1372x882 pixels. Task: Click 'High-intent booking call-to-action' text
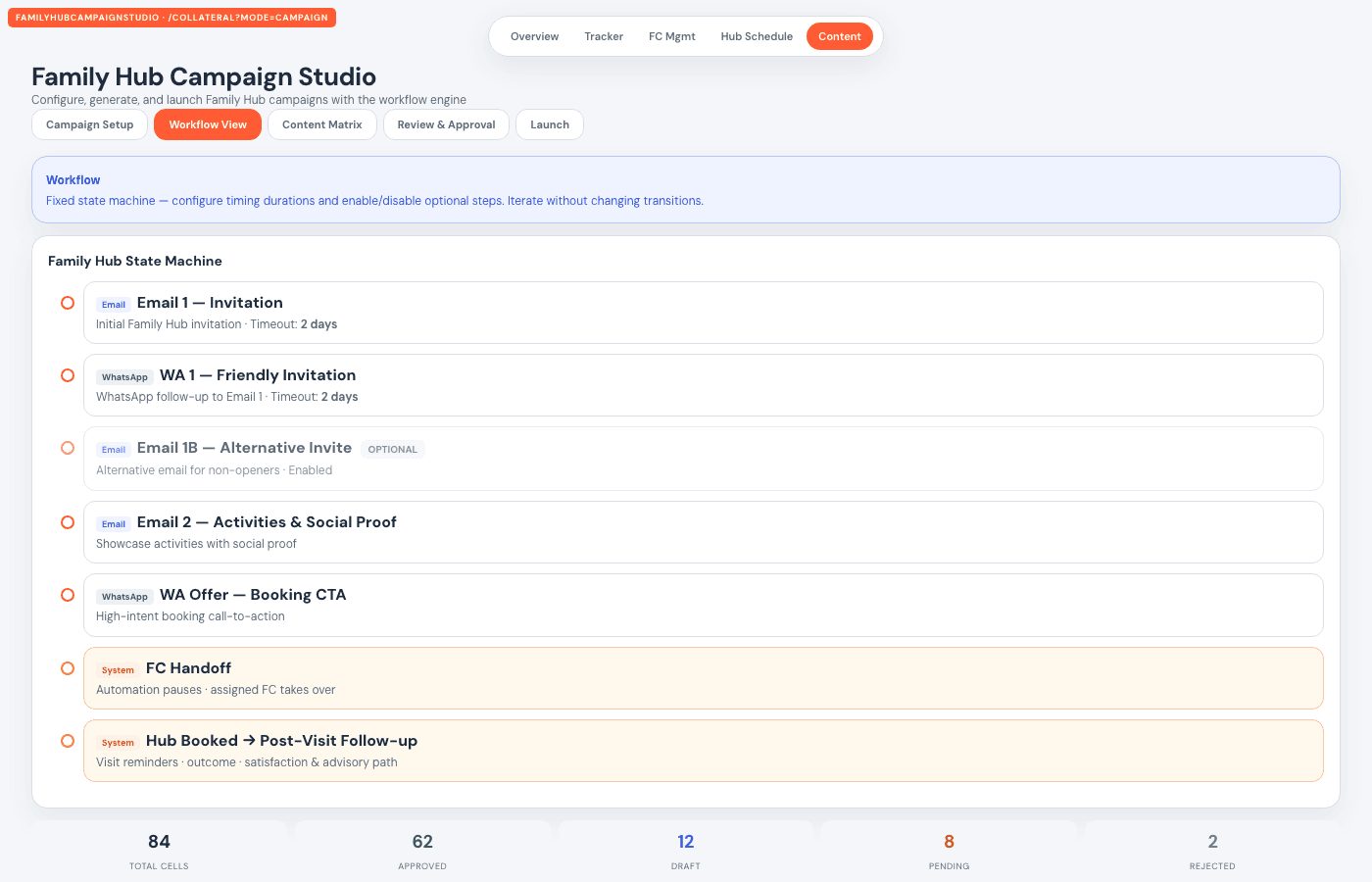point(190,616)
